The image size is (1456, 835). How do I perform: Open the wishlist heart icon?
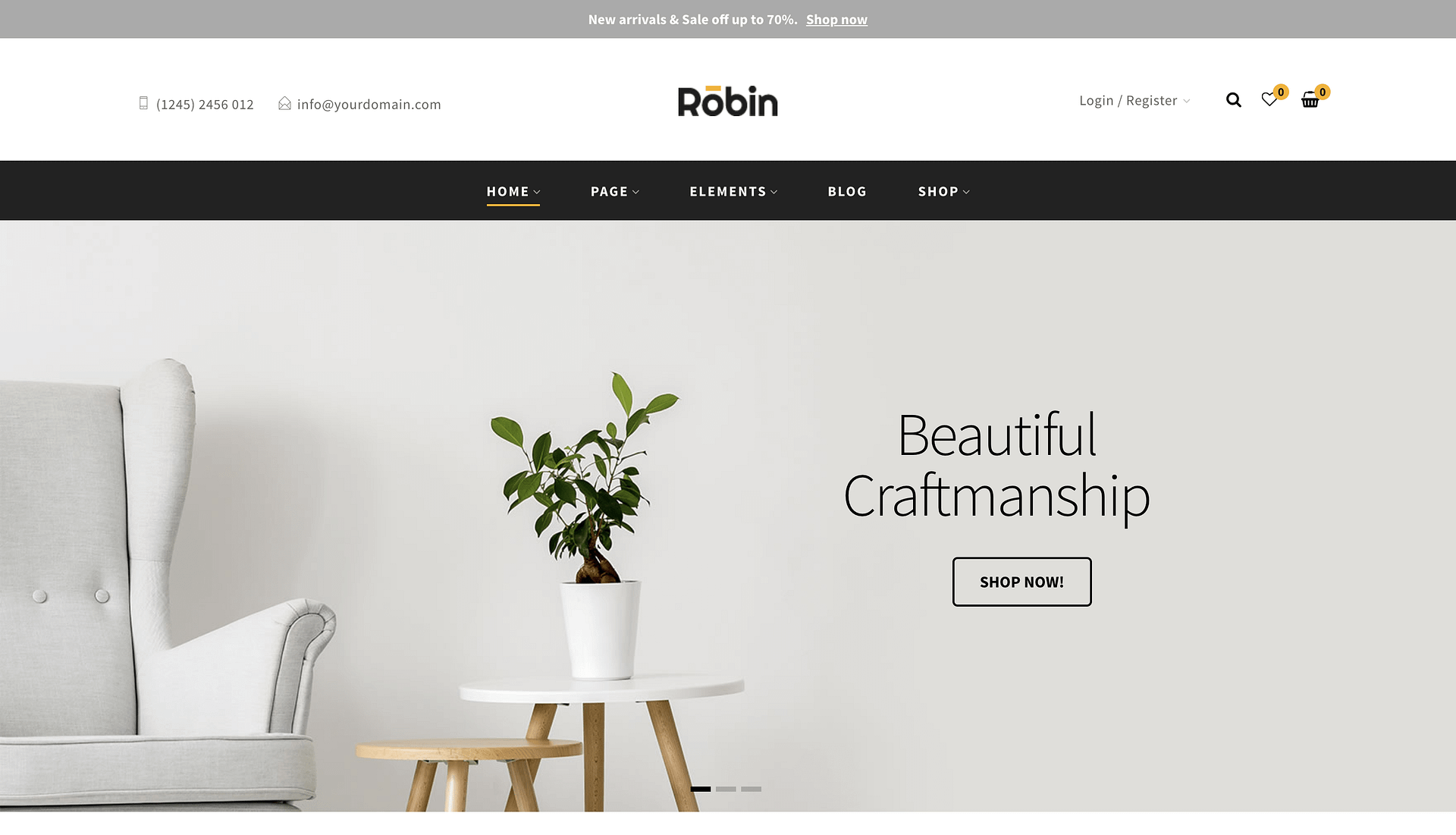tap(1269, 100)
